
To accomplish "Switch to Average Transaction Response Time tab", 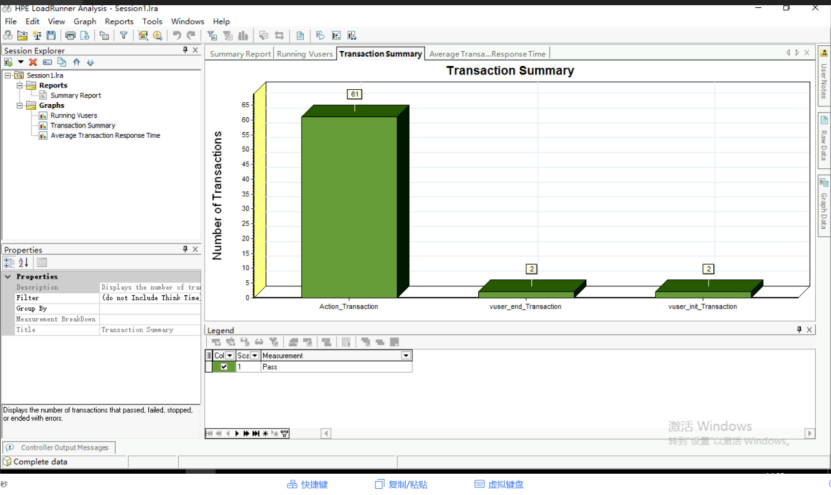I will tap(487, 54).
